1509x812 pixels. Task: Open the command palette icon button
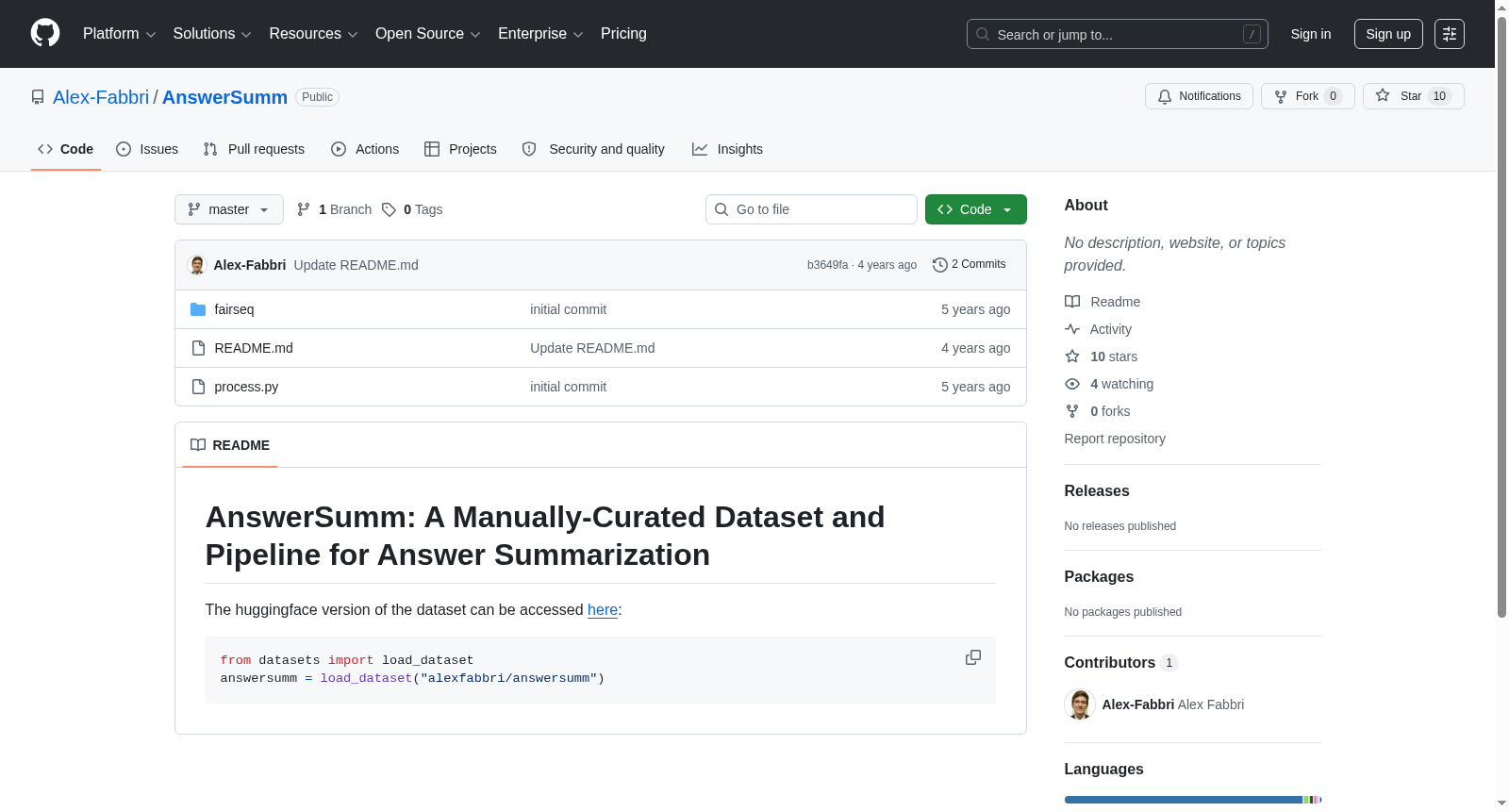point(1450,34)
